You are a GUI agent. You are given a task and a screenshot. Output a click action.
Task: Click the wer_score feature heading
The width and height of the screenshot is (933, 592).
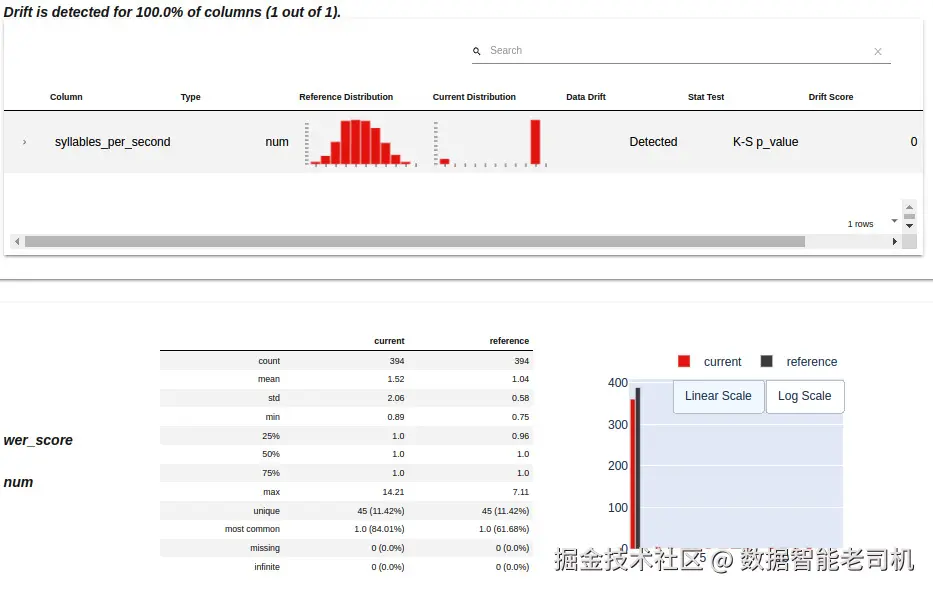38,440
